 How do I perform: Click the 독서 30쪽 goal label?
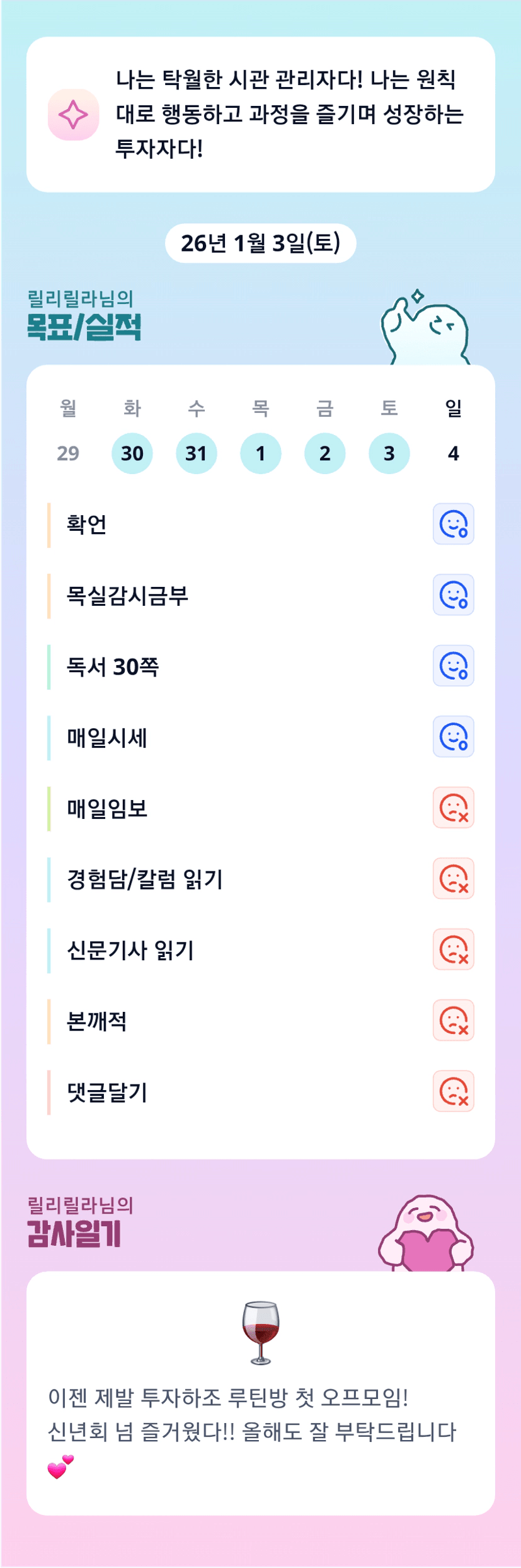(x=113, y=666)
